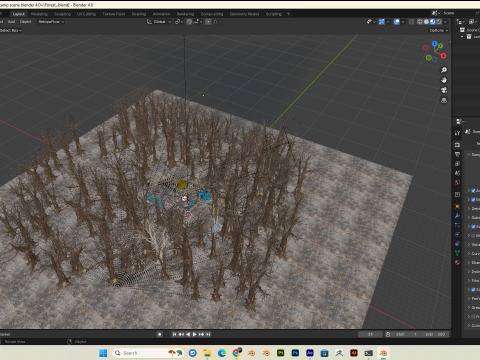Toggle snapping magnet in header
Screen dimensions: 480x360
(189, 22)
